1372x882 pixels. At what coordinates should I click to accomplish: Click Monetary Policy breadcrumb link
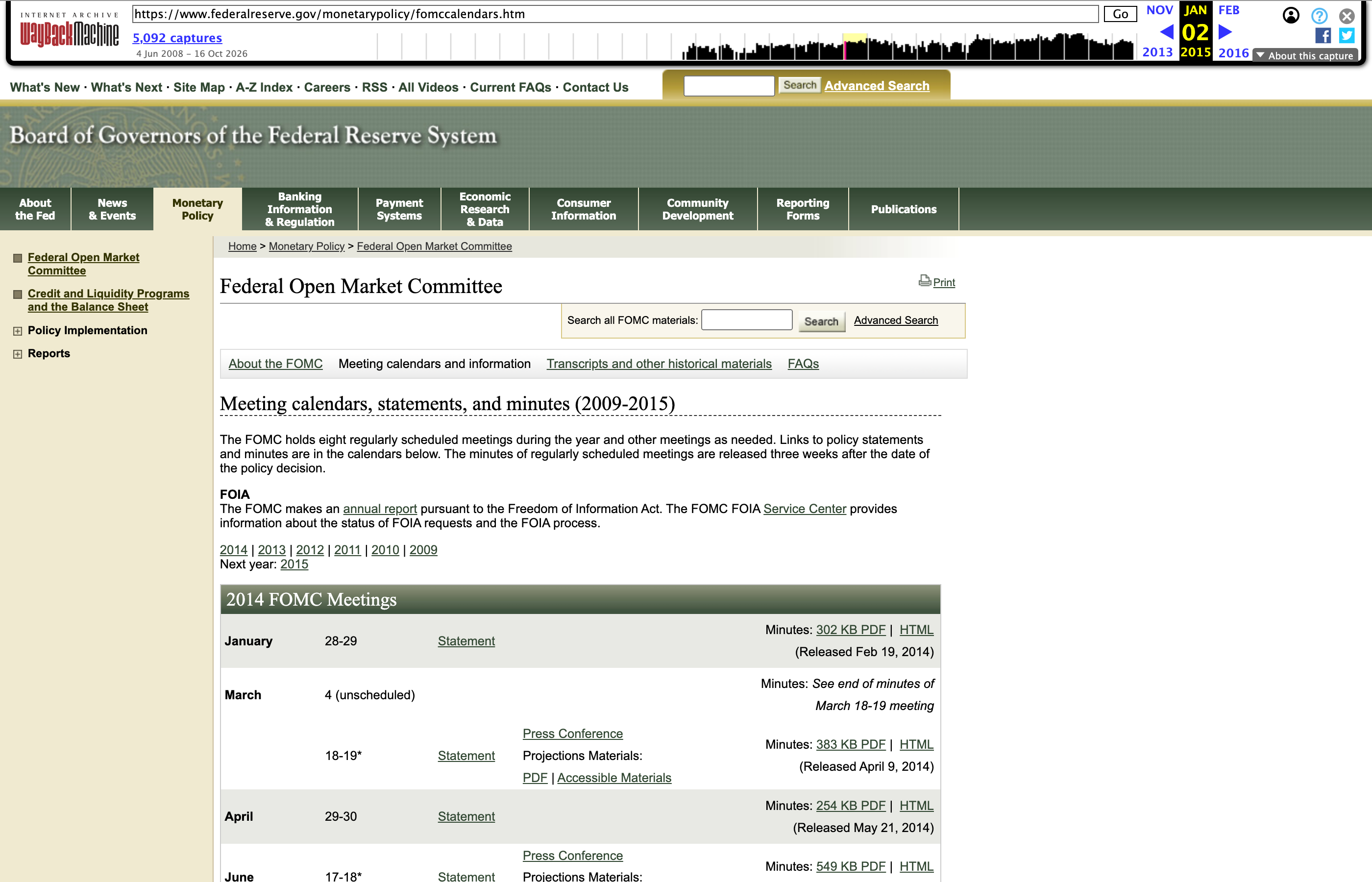[x=306, y=246]
